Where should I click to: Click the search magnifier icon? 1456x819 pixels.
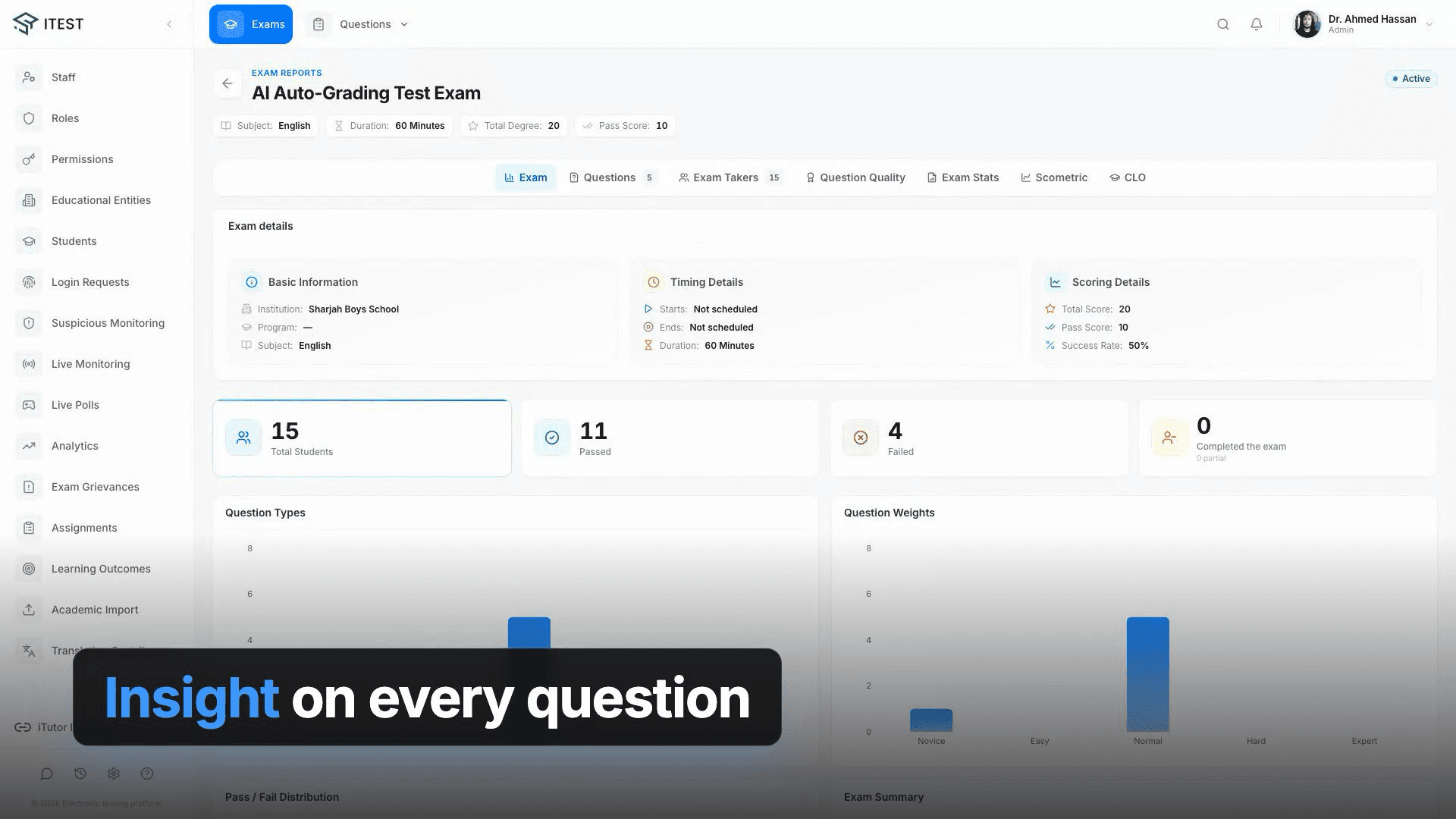click(1223, 24)
